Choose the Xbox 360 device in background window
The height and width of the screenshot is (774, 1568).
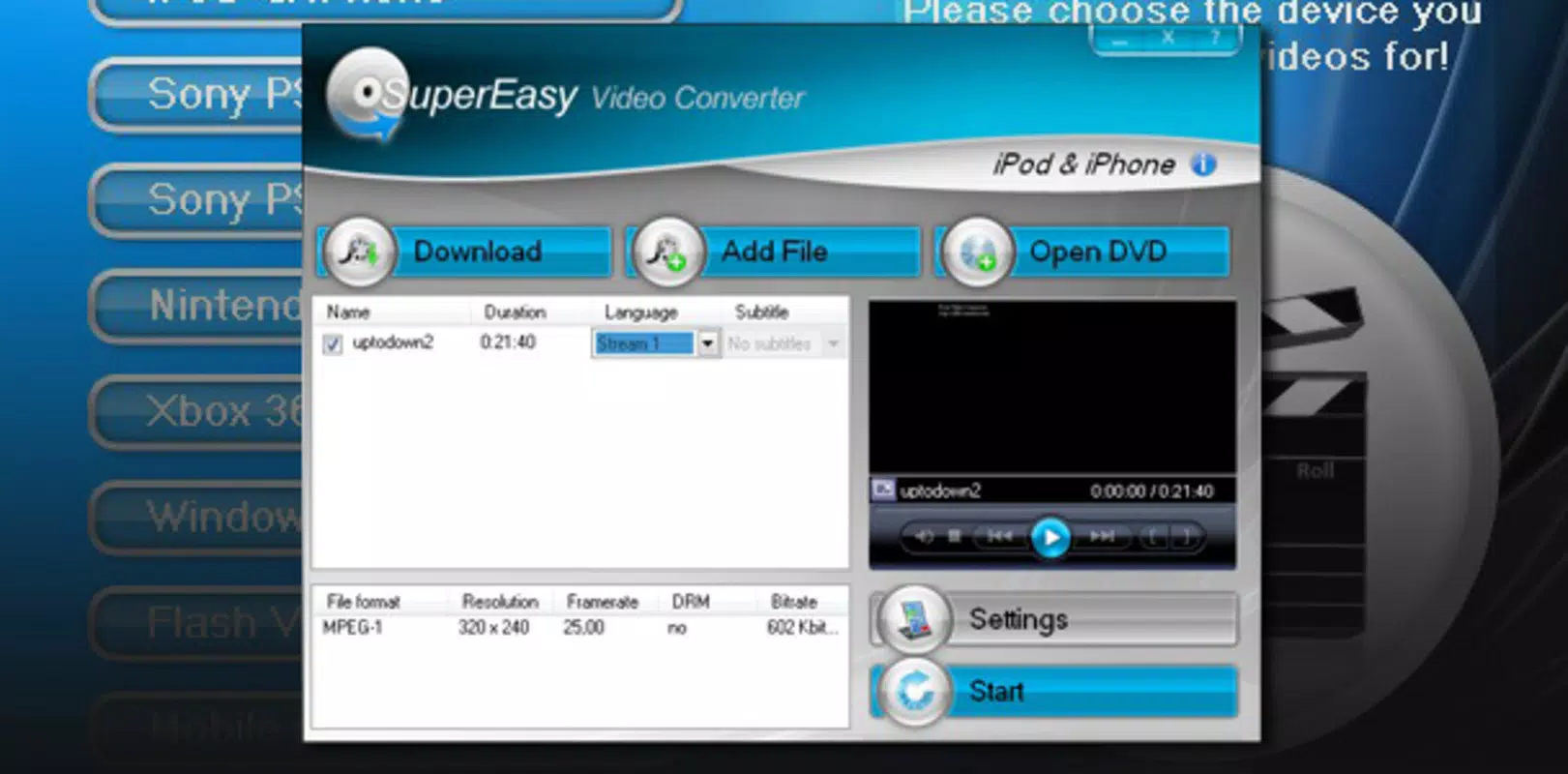197,412
